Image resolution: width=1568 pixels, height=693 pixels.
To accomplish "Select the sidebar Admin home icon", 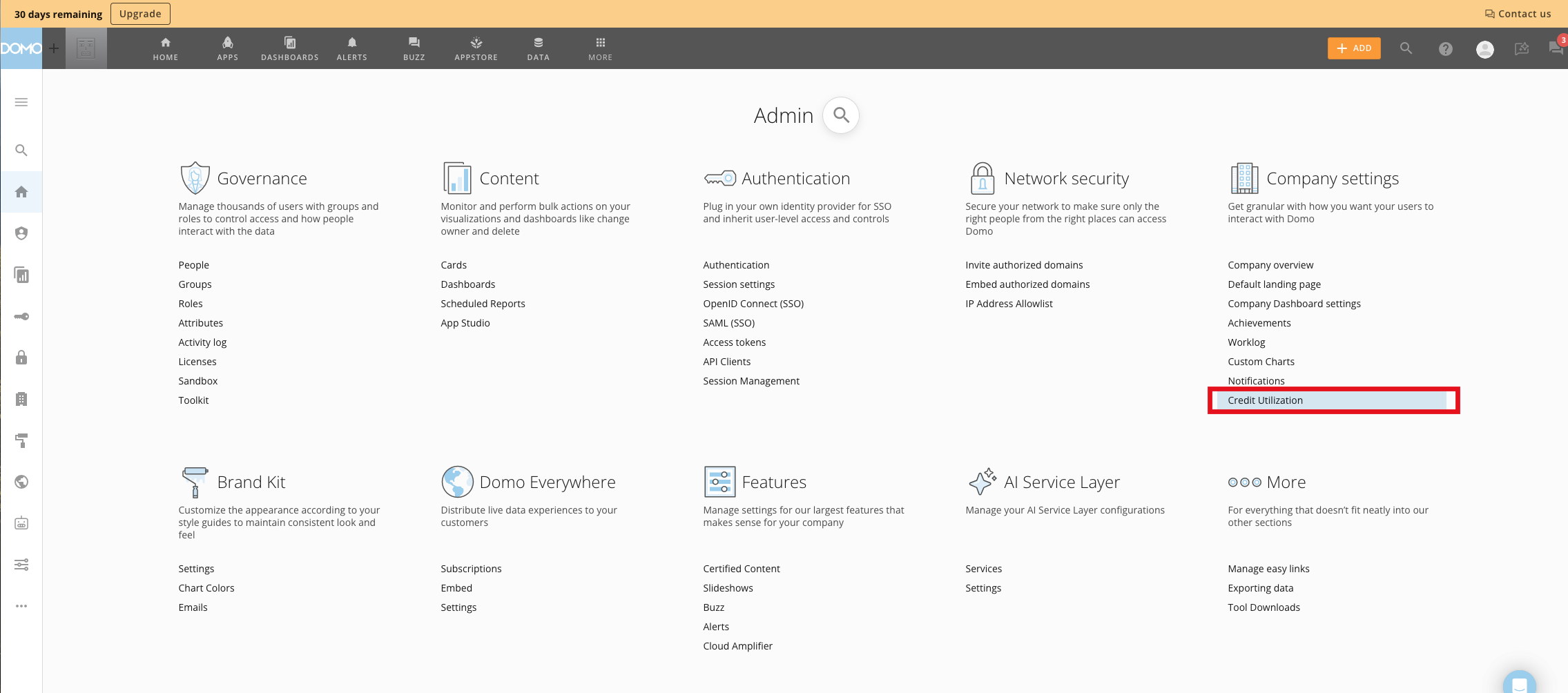I will pos(21,192).
